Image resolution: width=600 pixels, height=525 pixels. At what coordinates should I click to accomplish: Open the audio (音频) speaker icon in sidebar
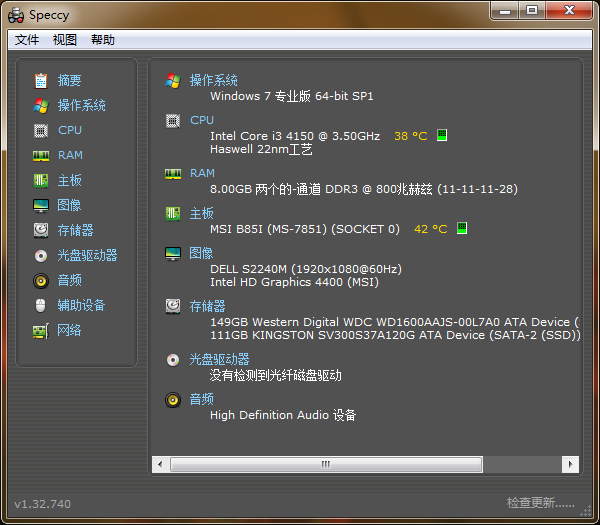pos(41,280)
